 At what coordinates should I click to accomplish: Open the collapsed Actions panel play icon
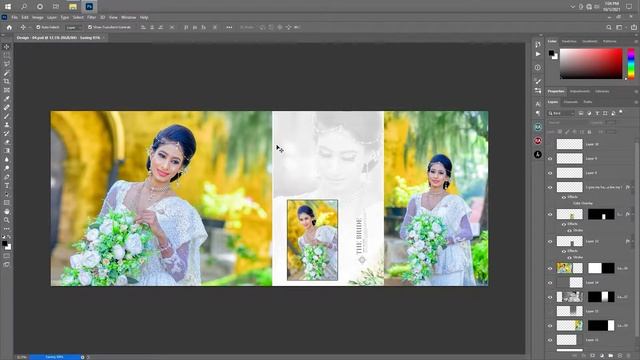(x=538, y=54)
